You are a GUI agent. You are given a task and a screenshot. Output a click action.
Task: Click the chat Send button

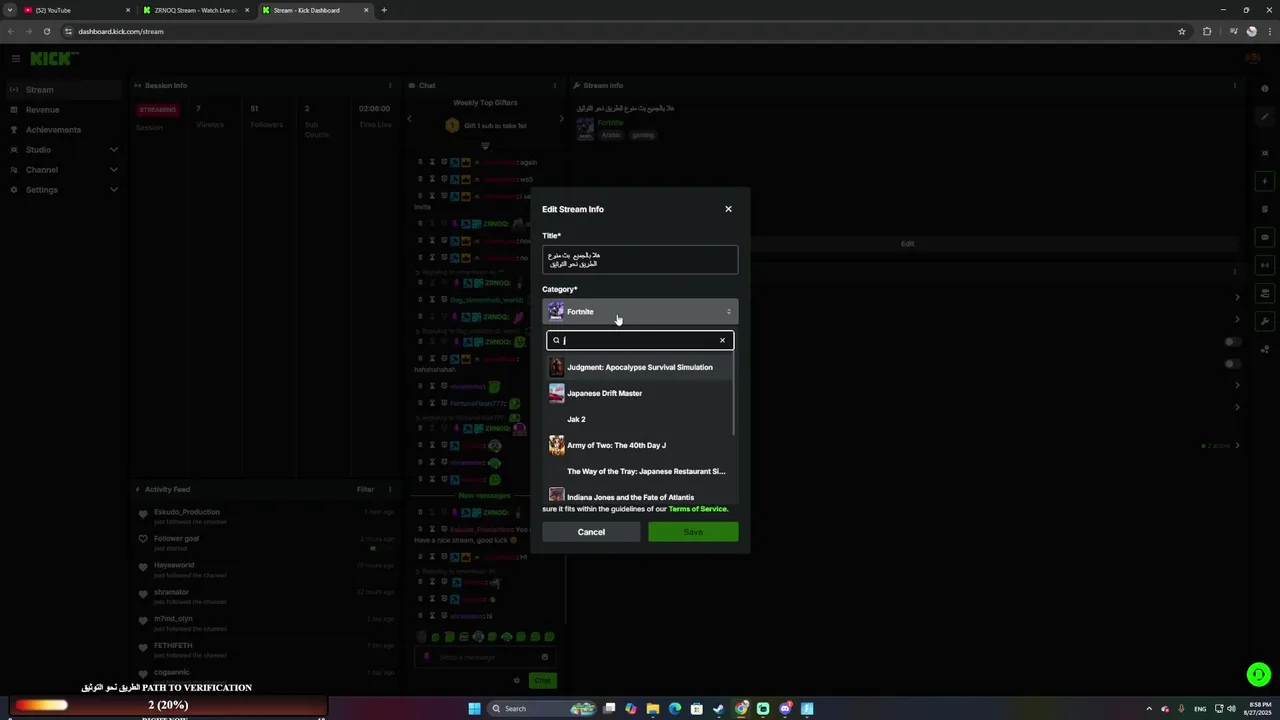pyautogui.click(x=542, y=680)
